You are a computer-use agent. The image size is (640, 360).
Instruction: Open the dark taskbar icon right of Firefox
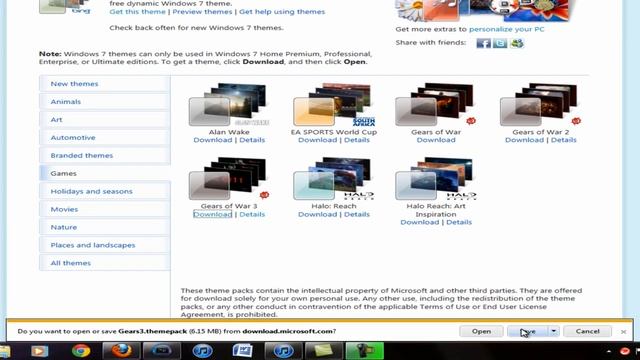click(162, 351)
